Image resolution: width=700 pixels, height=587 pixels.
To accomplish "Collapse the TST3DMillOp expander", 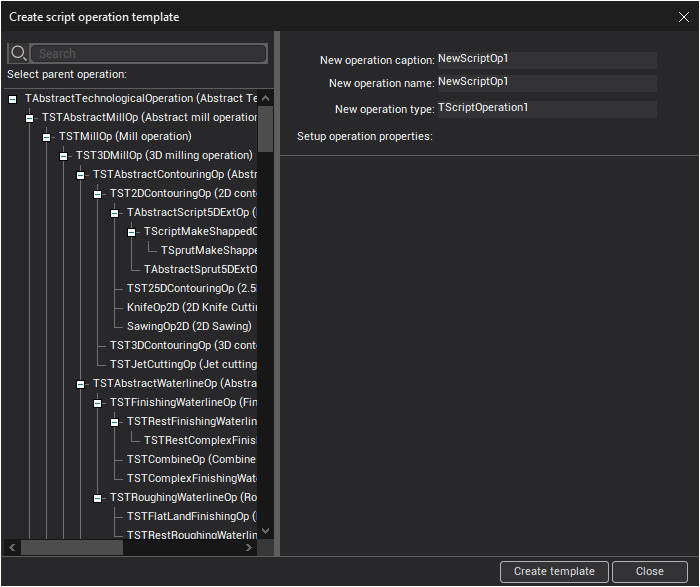I will point(64,156).
